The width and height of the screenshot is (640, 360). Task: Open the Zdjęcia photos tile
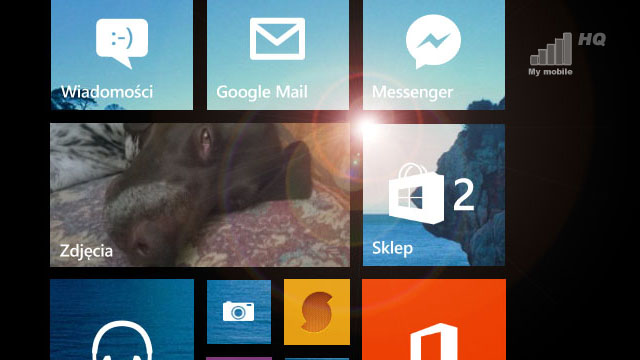200,195
